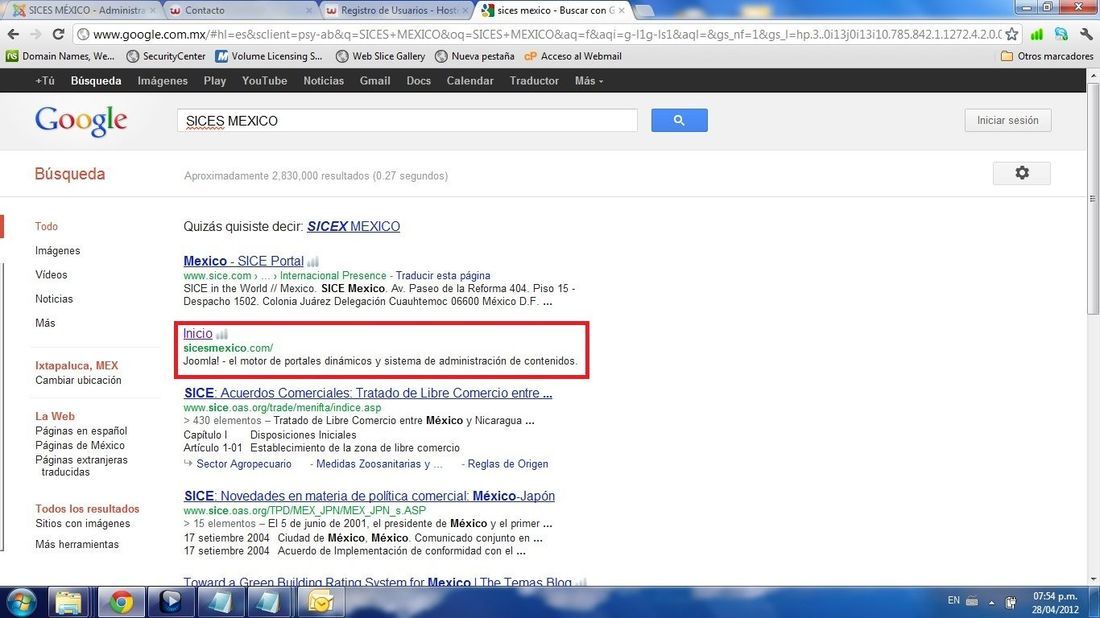Open Windows Start menu orb
This screenshot has width=1100, height=618.
coord(22,602)
